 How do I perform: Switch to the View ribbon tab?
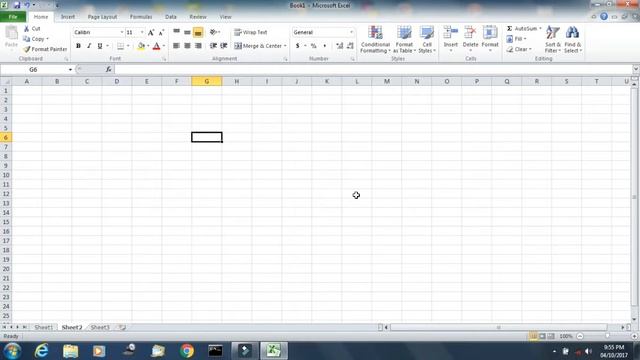pyautogui.click(x=225, y=17)
